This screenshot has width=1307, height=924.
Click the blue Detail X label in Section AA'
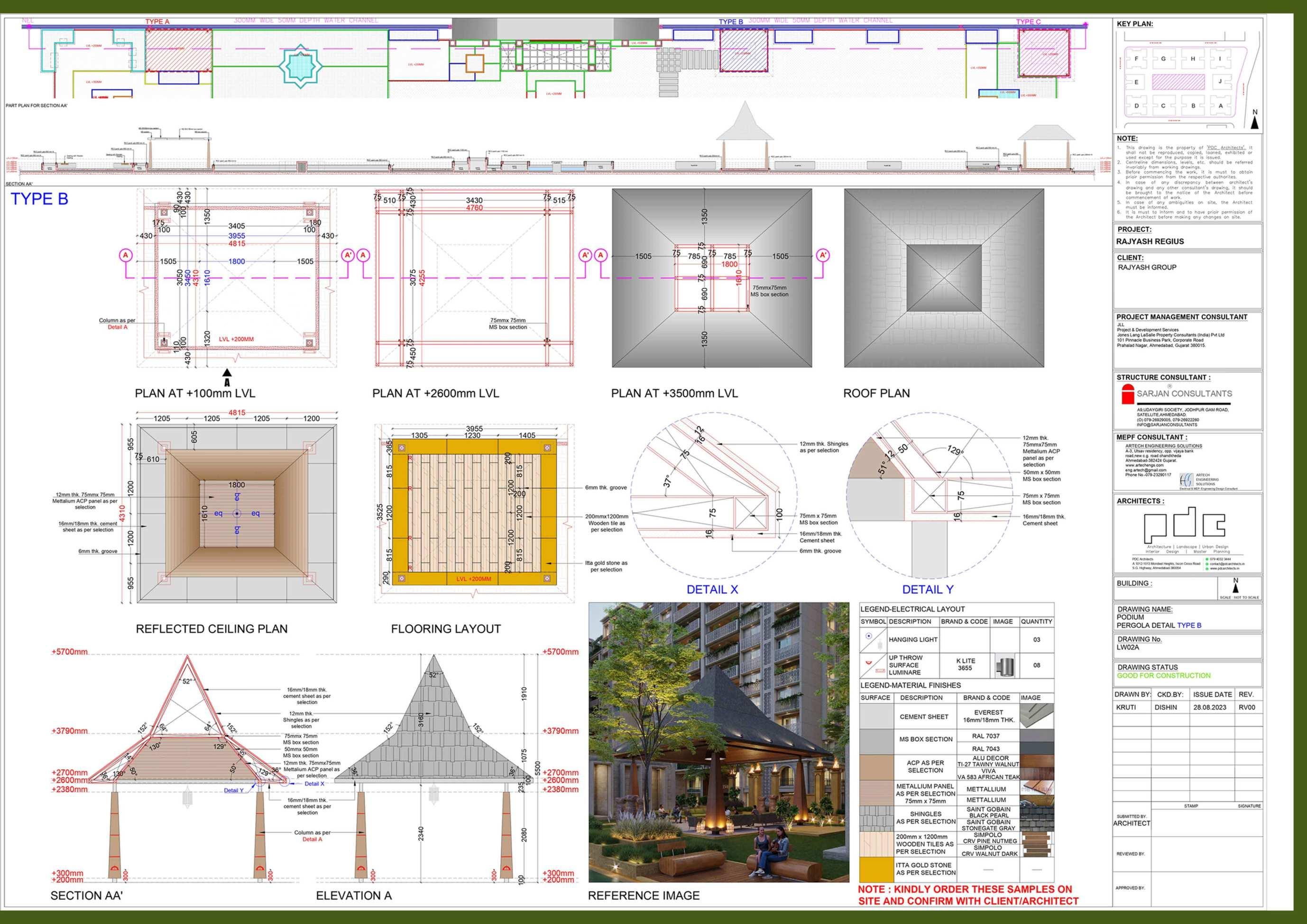[x=314, y=784]
